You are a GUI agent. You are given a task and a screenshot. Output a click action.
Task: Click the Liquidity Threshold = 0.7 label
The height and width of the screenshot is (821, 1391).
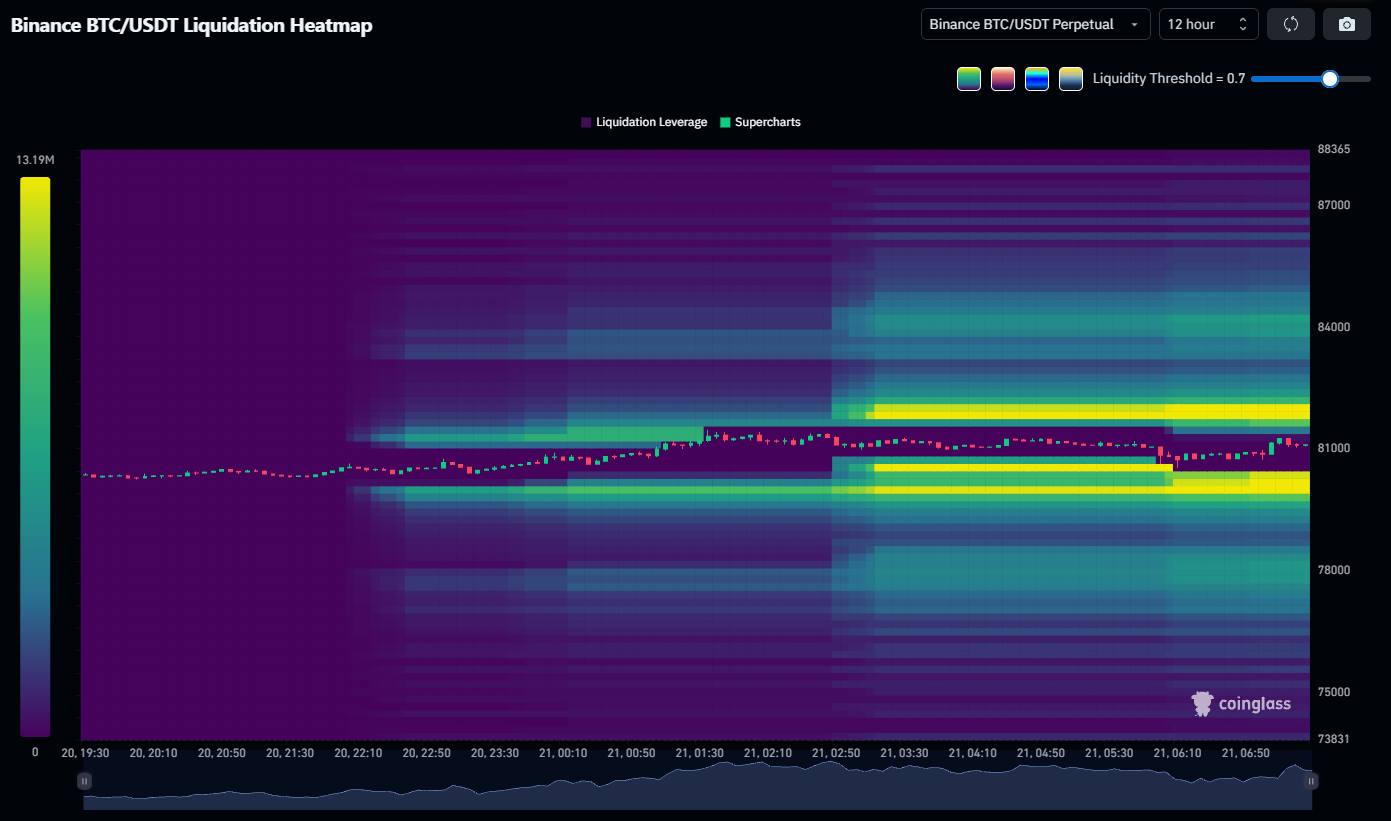pyautogui.click(x=1169, y=79)
